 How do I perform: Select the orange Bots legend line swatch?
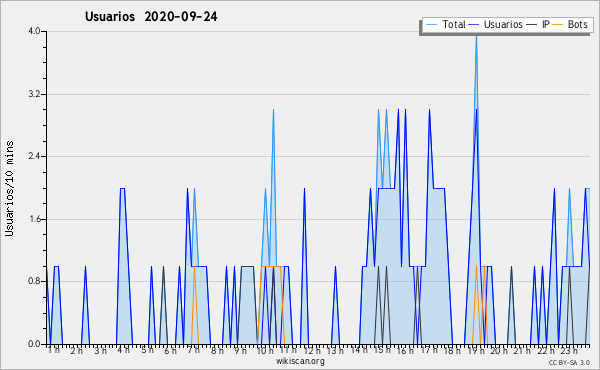coord(558,24)
